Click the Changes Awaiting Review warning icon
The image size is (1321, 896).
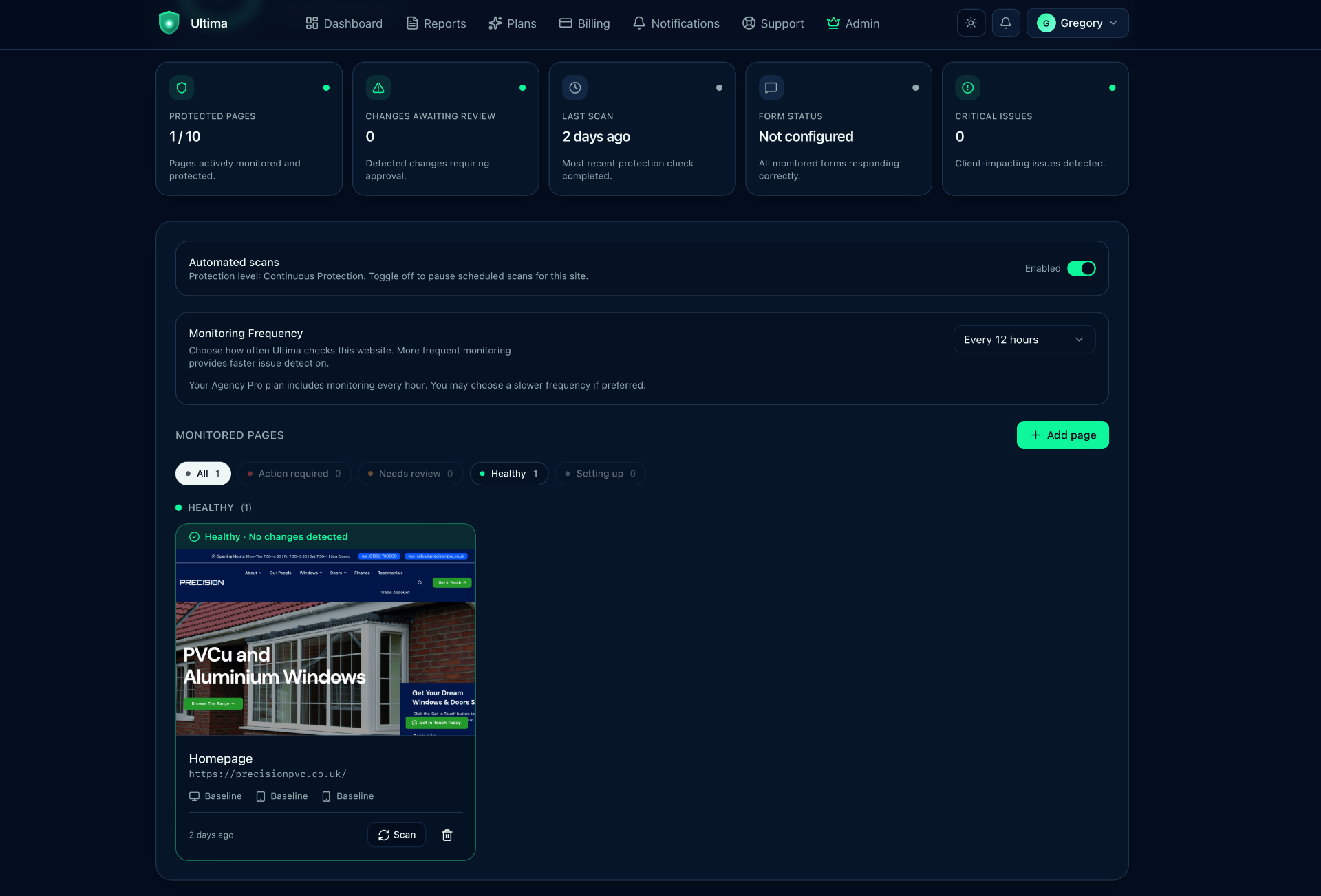(378, 87)
